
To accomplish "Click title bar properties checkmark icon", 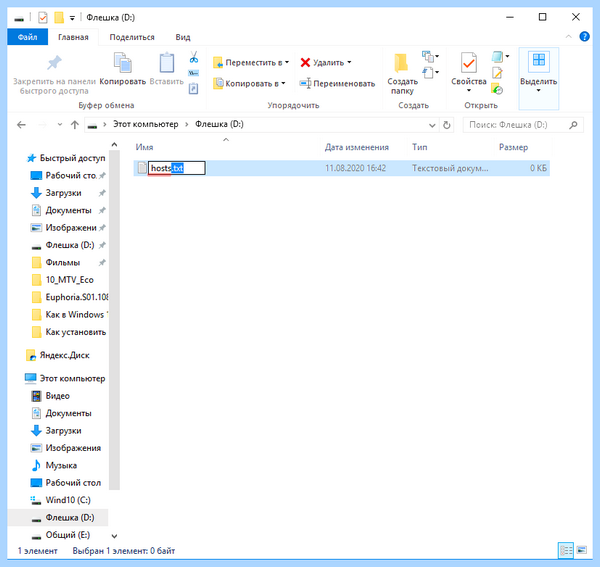I will point(43,18).
